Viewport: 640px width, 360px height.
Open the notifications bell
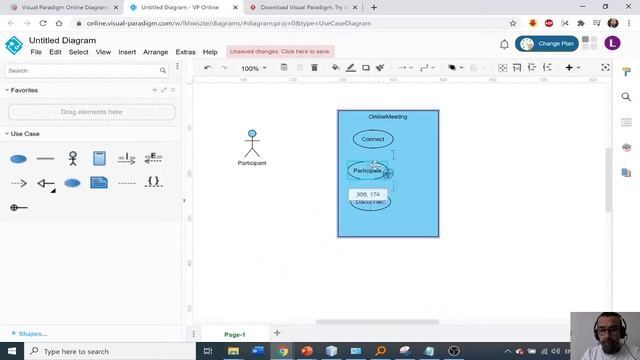pyautogui.click(x=504, y=44)
